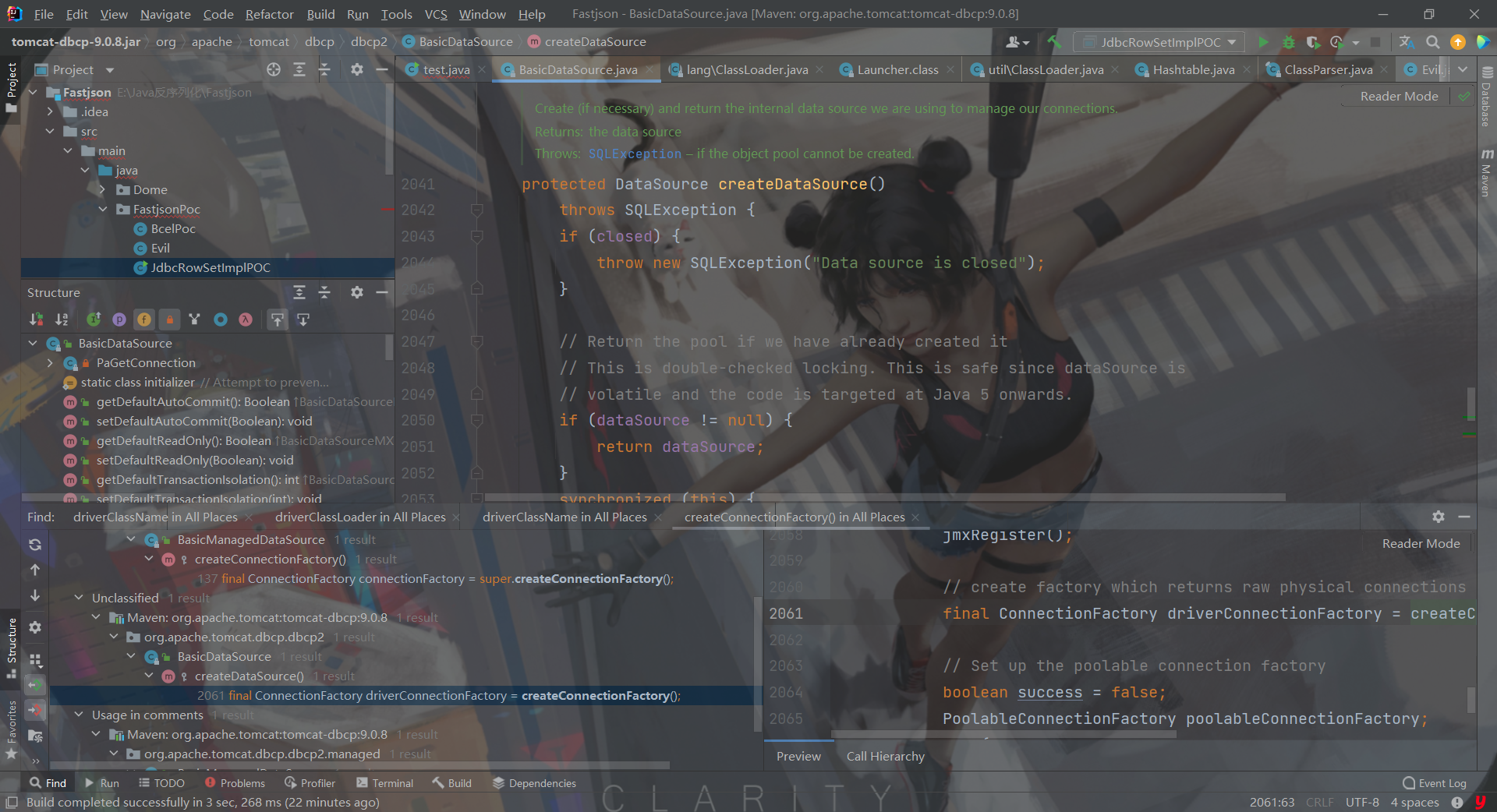Viewport: 1497px width, 812px height.
Task: Open the Refactor menu
Action: 269,14
